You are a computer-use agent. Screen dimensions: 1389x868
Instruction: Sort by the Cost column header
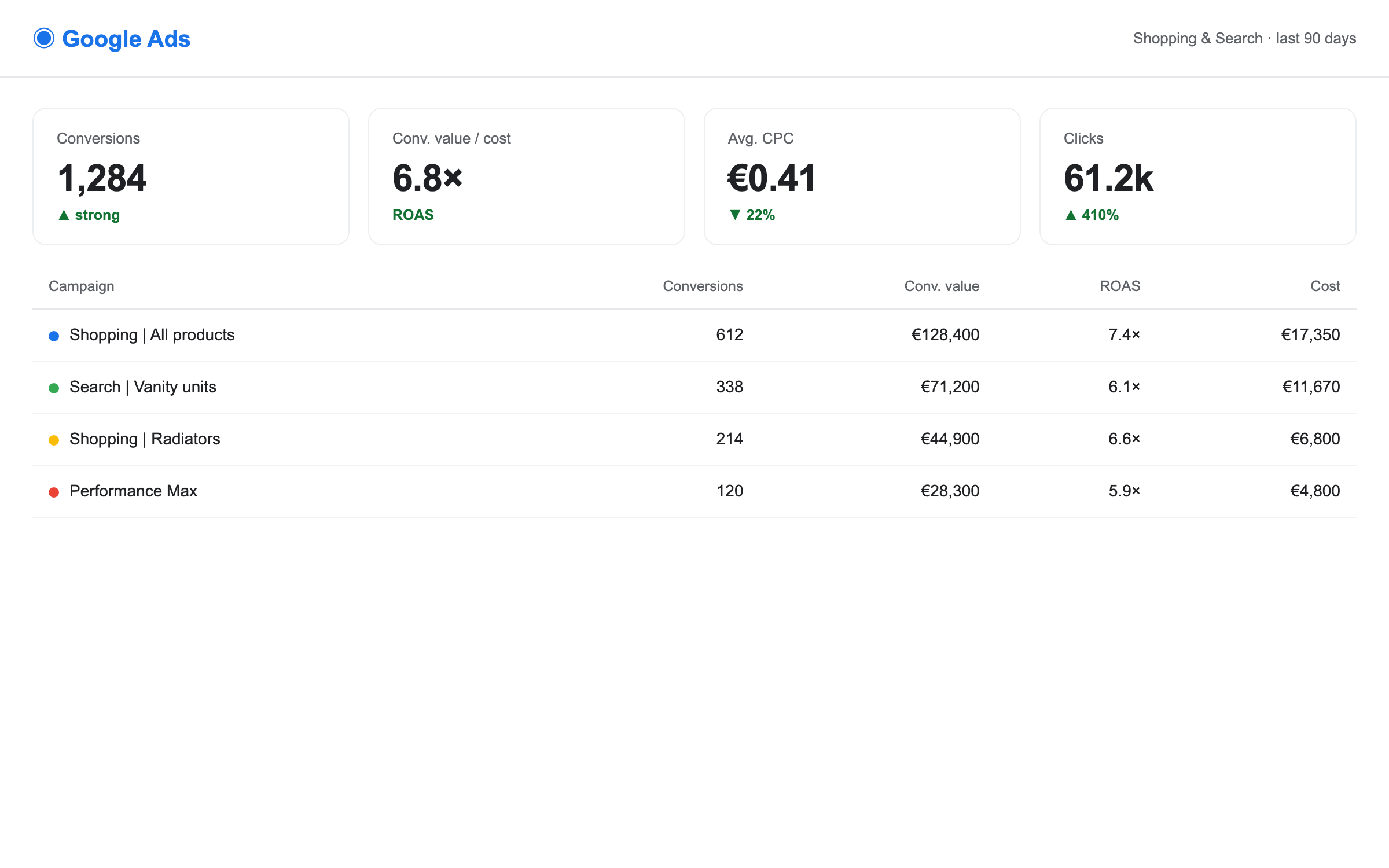(1325, 286)
